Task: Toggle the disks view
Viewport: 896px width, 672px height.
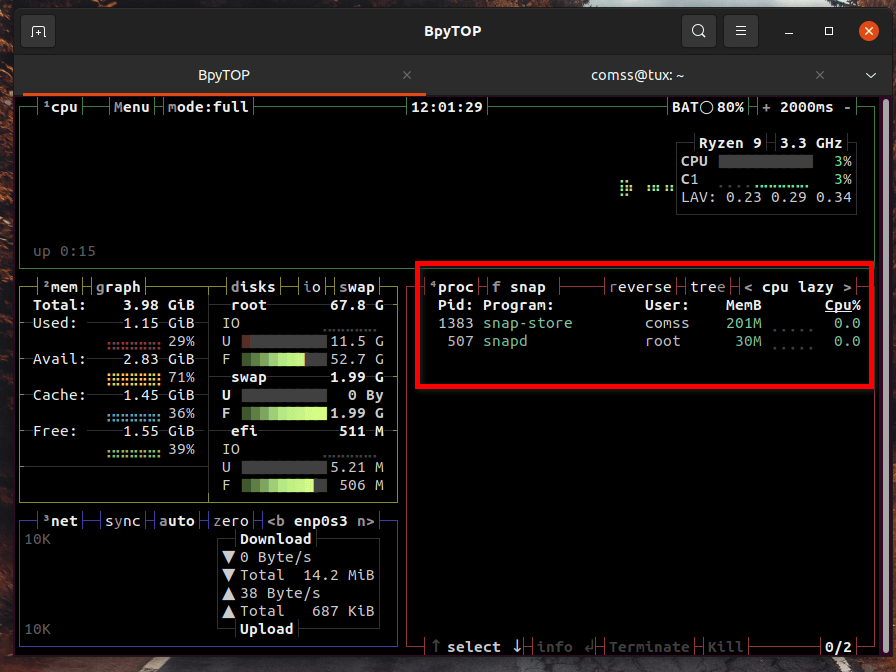Action: point(253,287)
